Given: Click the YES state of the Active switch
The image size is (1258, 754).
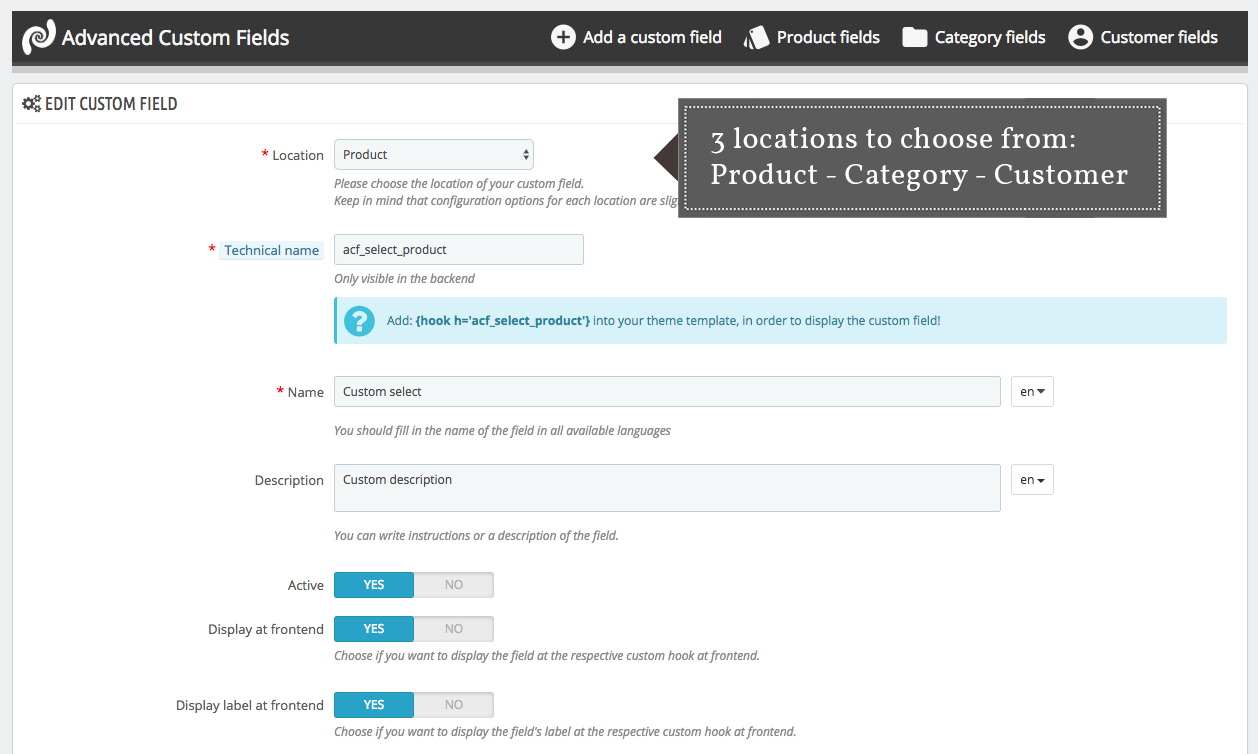Looking at the screenshot, I should [373, 584].
